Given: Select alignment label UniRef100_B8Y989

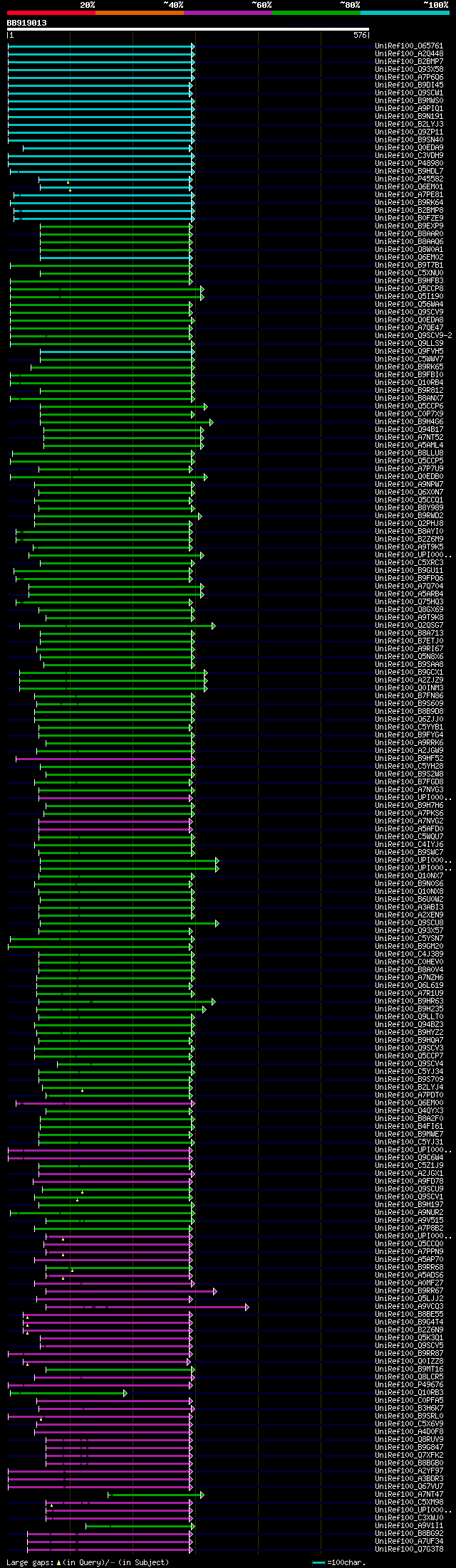Looking at the screenshot, I should click(x=409, y=507).
